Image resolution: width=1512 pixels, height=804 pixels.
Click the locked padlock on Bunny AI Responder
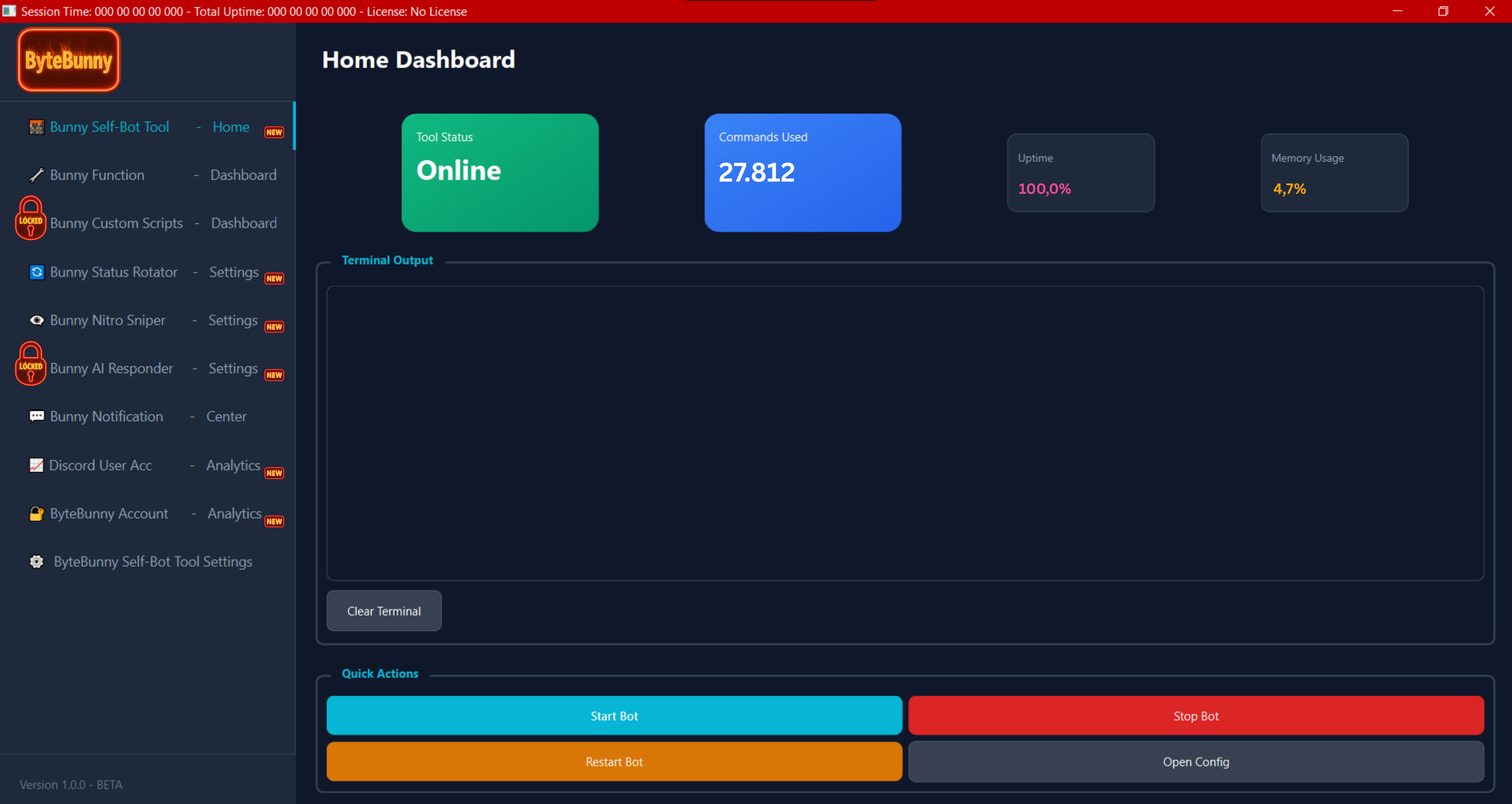[x=30, y=364]
